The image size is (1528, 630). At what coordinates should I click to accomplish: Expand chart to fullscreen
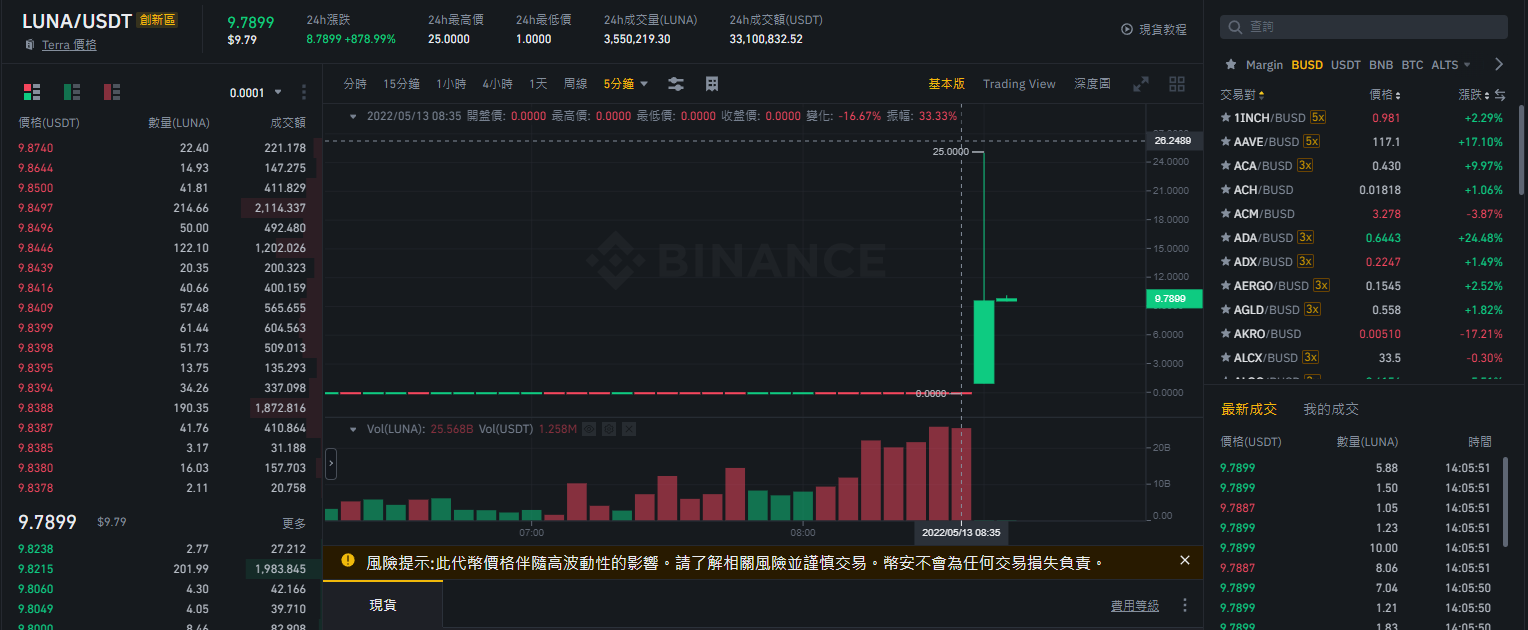[1141, 84]
